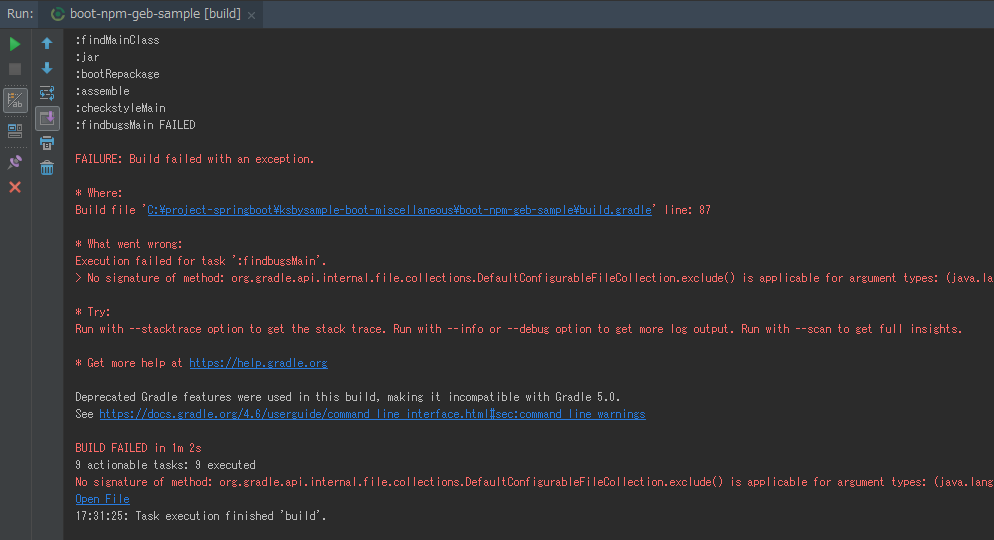This screenshot has width=994, height=540.
Task: Click the Open File link
Action: point(102,499)
